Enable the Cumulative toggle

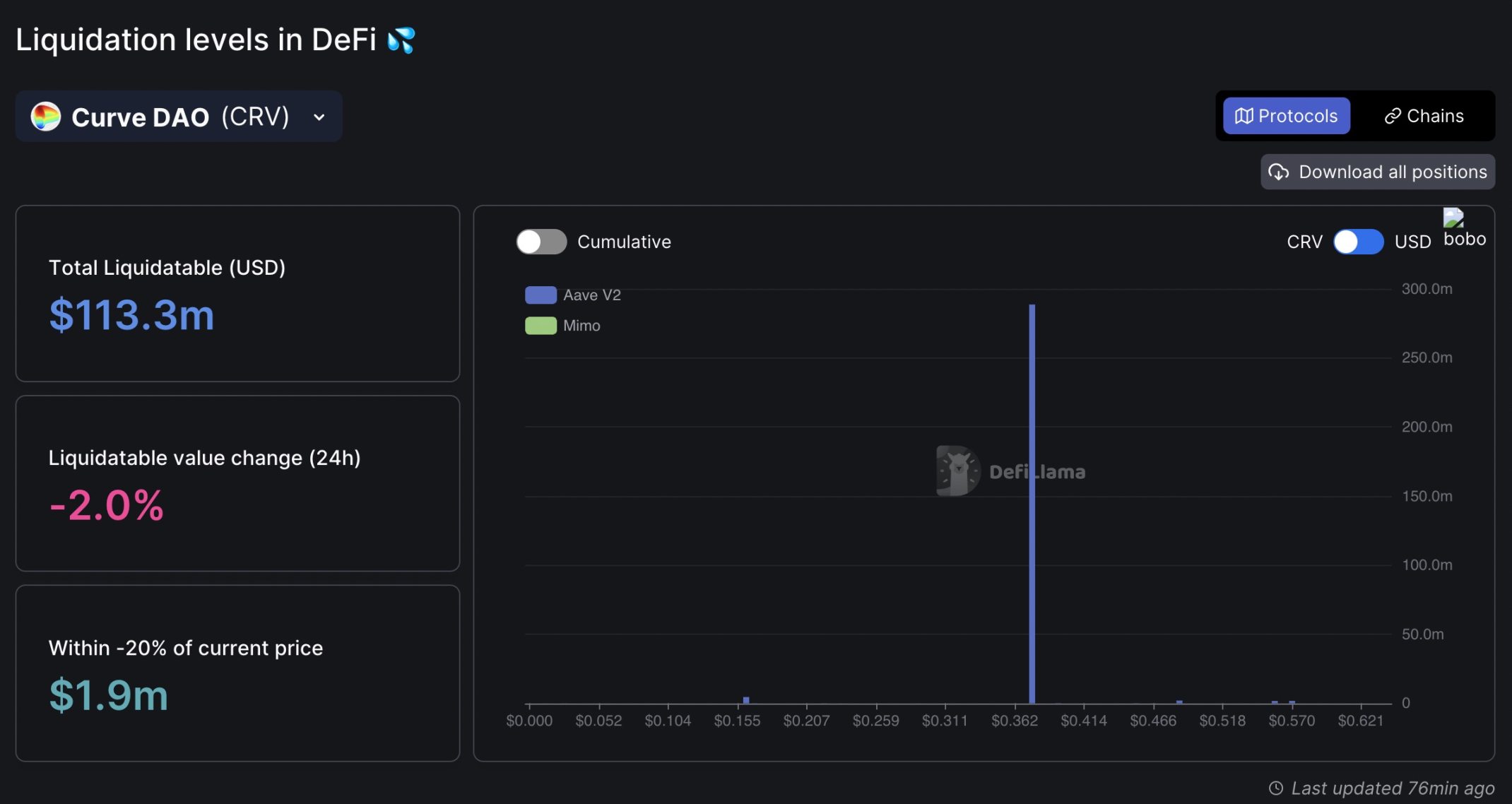tap(541, 242)
